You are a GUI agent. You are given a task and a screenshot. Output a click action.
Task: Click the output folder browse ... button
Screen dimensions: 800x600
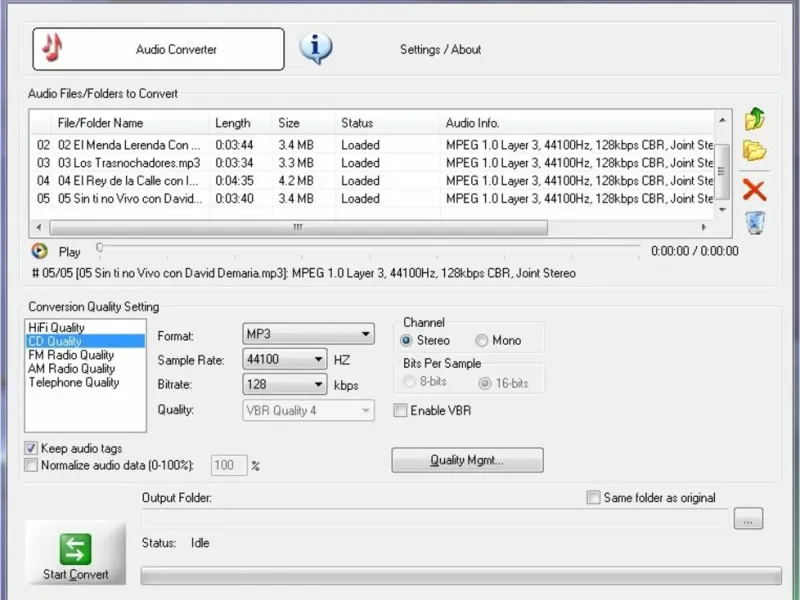(x=748, y=519)
